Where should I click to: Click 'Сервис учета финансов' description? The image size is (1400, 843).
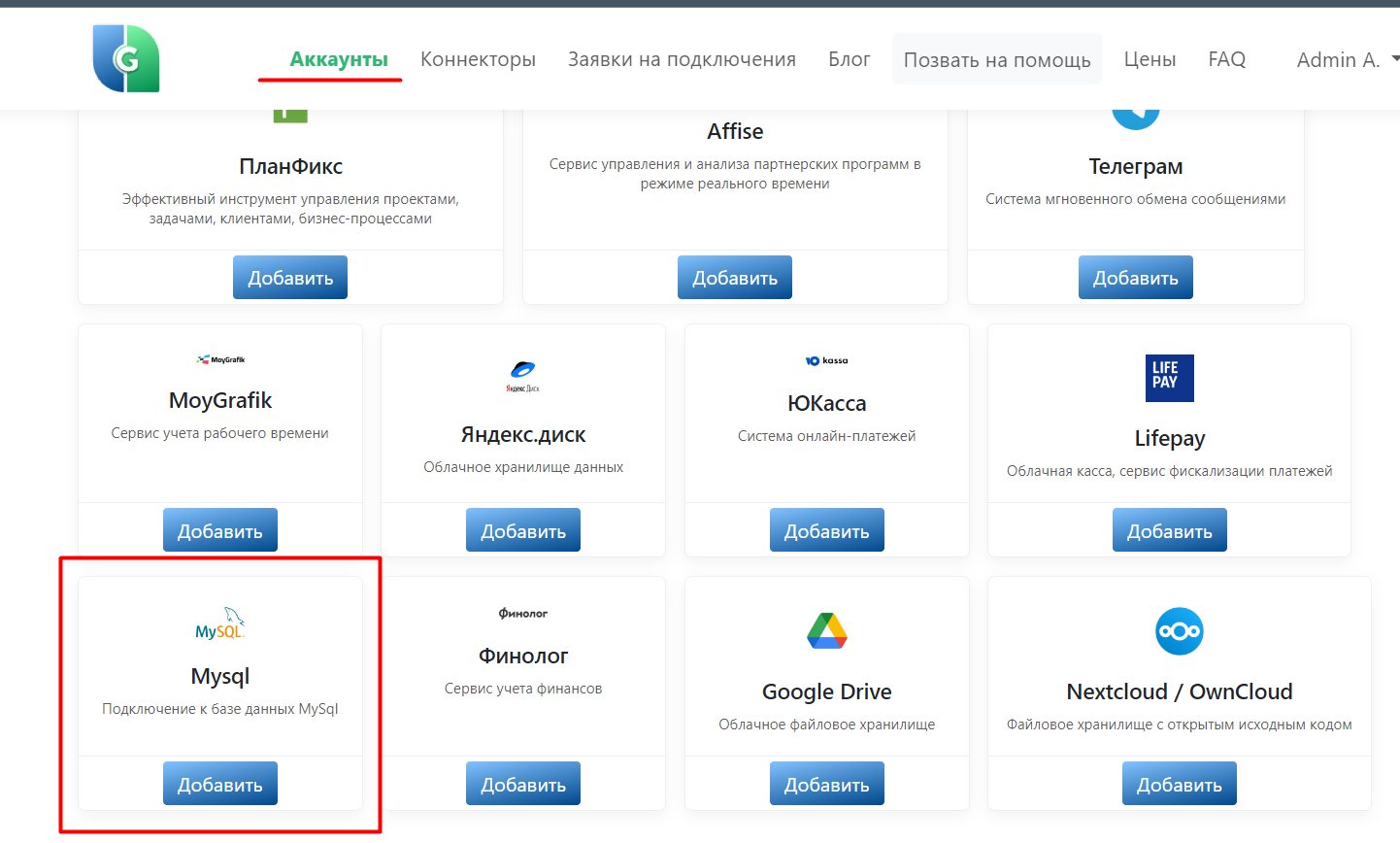point(523,689)
